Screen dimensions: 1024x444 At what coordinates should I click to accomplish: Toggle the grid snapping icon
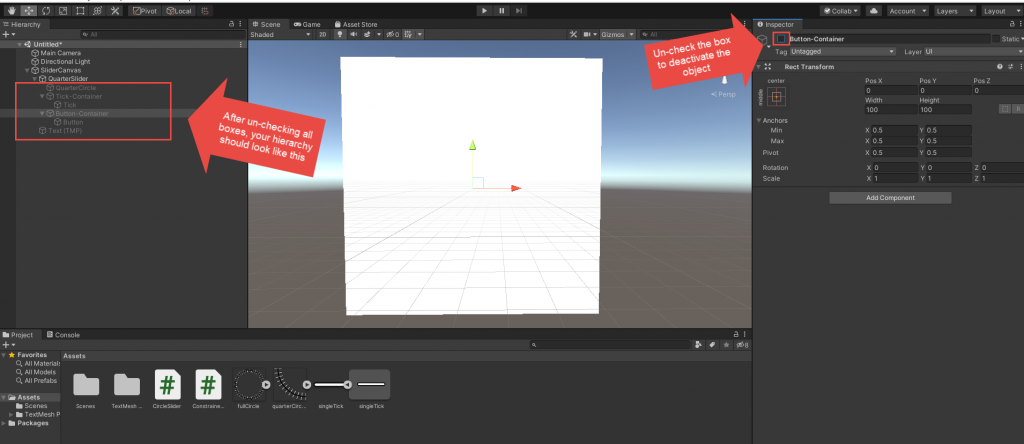pyautogui.click(x=205, y=11)
